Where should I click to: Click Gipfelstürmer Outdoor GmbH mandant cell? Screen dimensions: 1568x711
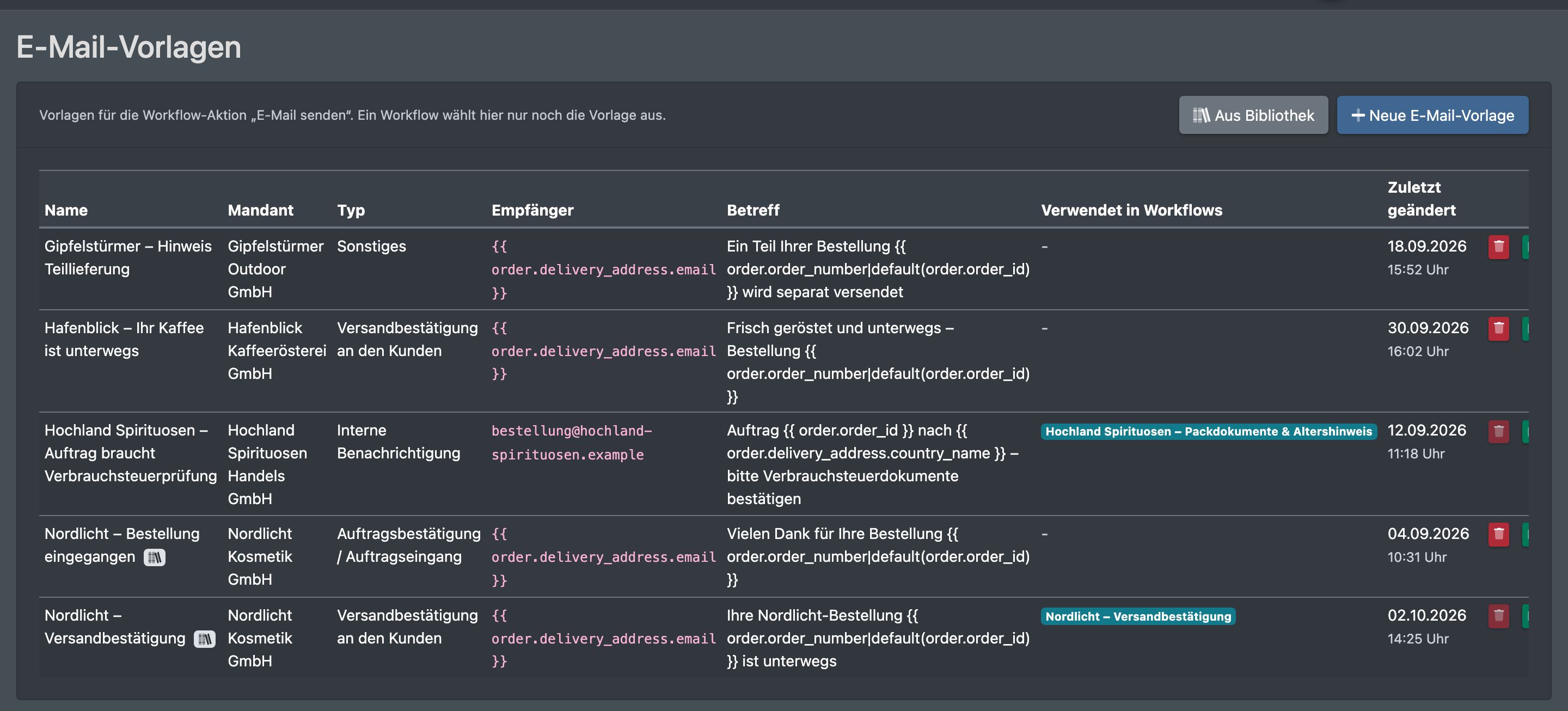tap(275, 269)
